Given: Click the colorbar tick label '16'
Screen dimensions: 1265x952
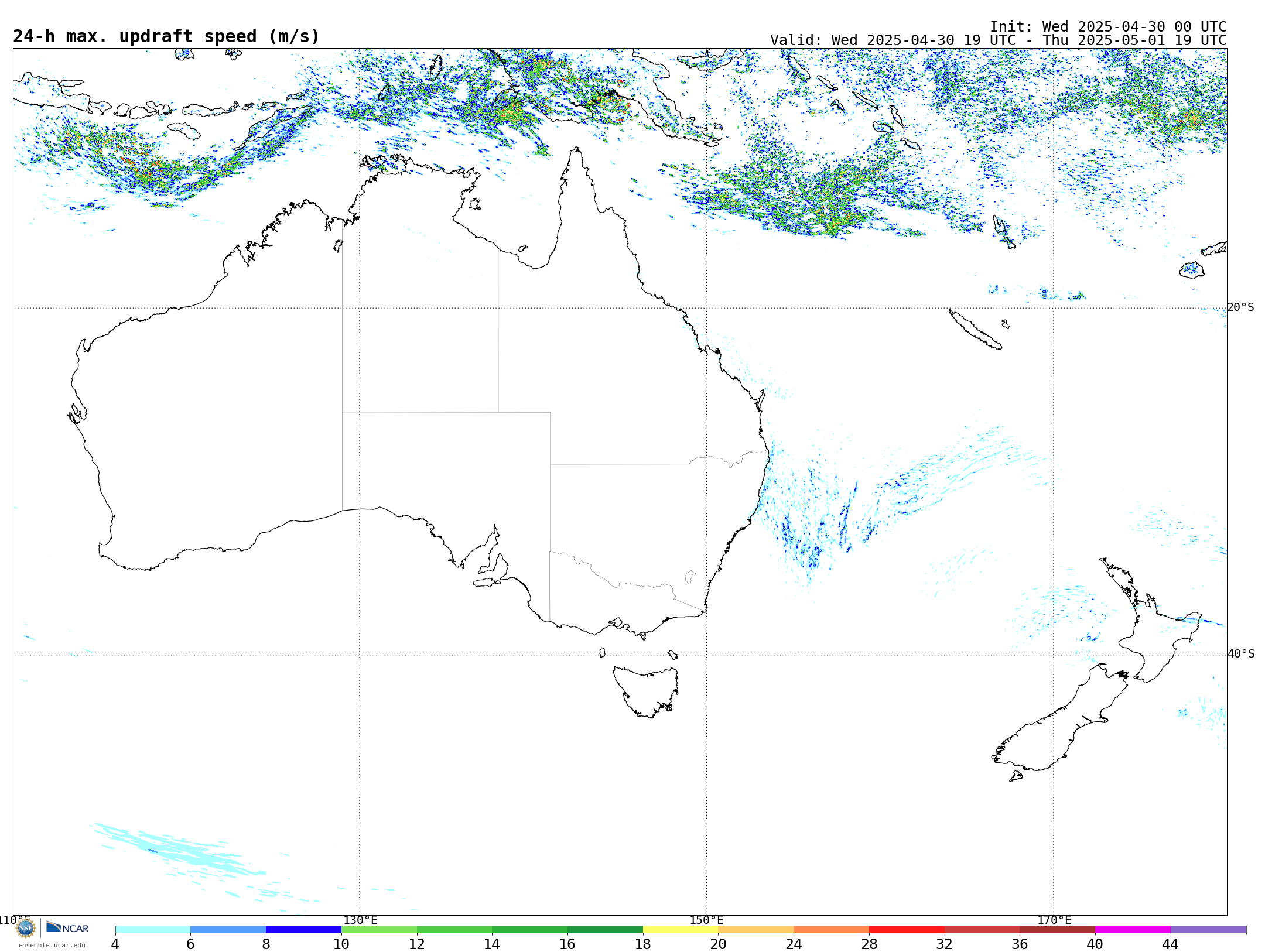Looking at the screenshot, I should pyautogui.click(x=567, y=944).
